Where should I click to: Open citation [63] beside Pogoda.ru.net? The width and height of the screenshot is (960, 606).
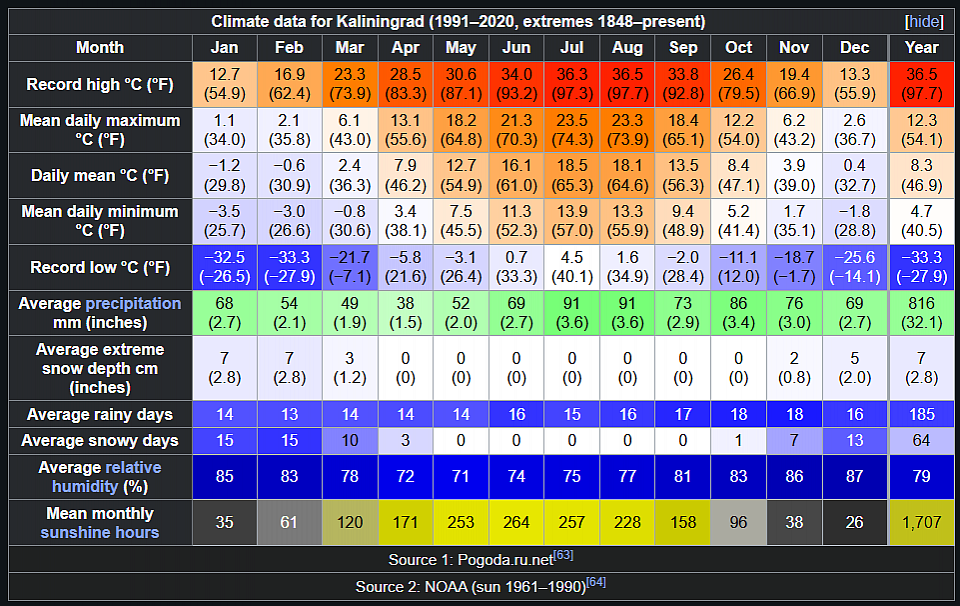[x=563, y=555]
